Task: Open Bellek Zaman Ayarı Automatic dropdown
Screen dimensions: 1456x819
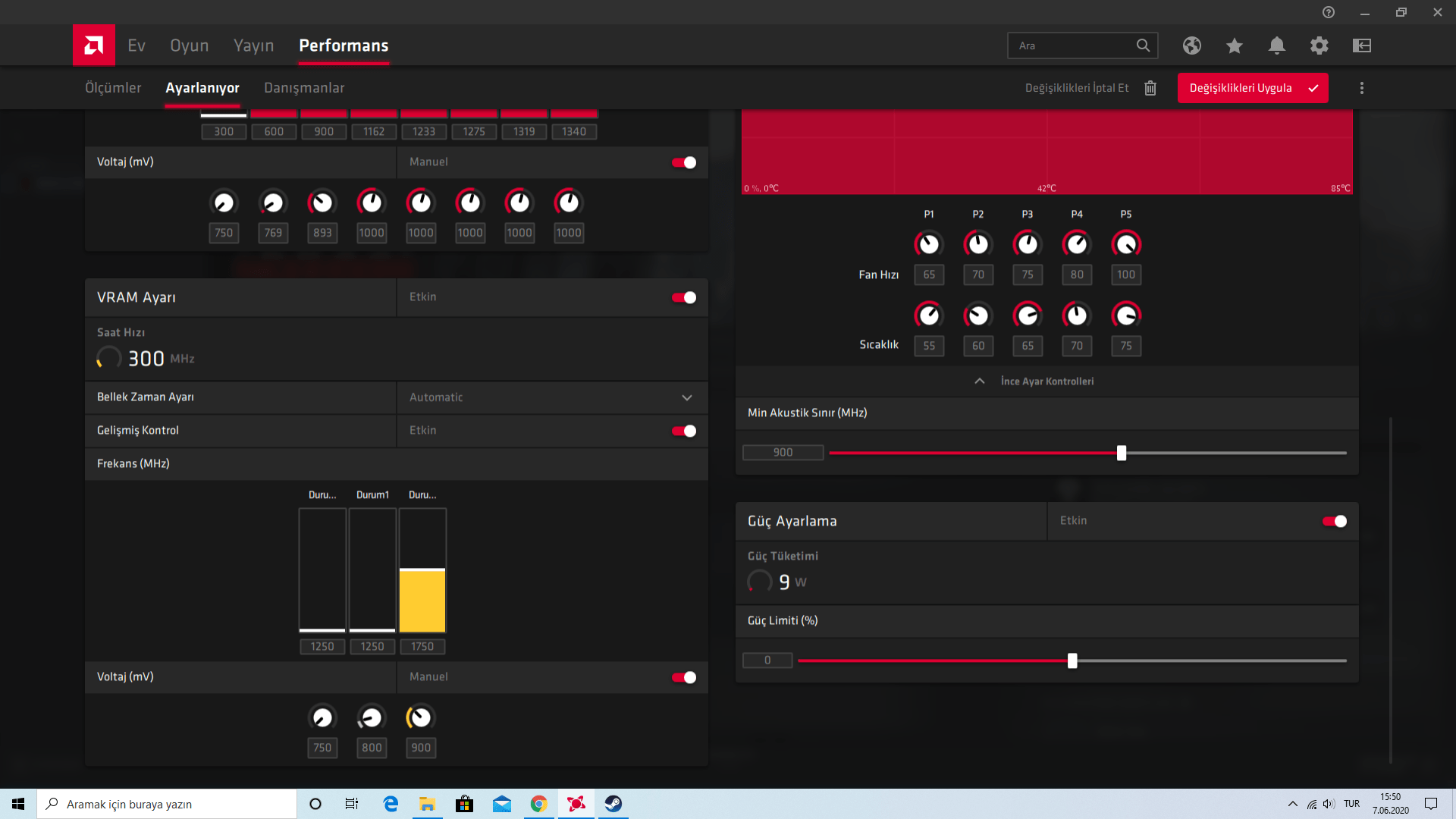Action: [551, 397]
